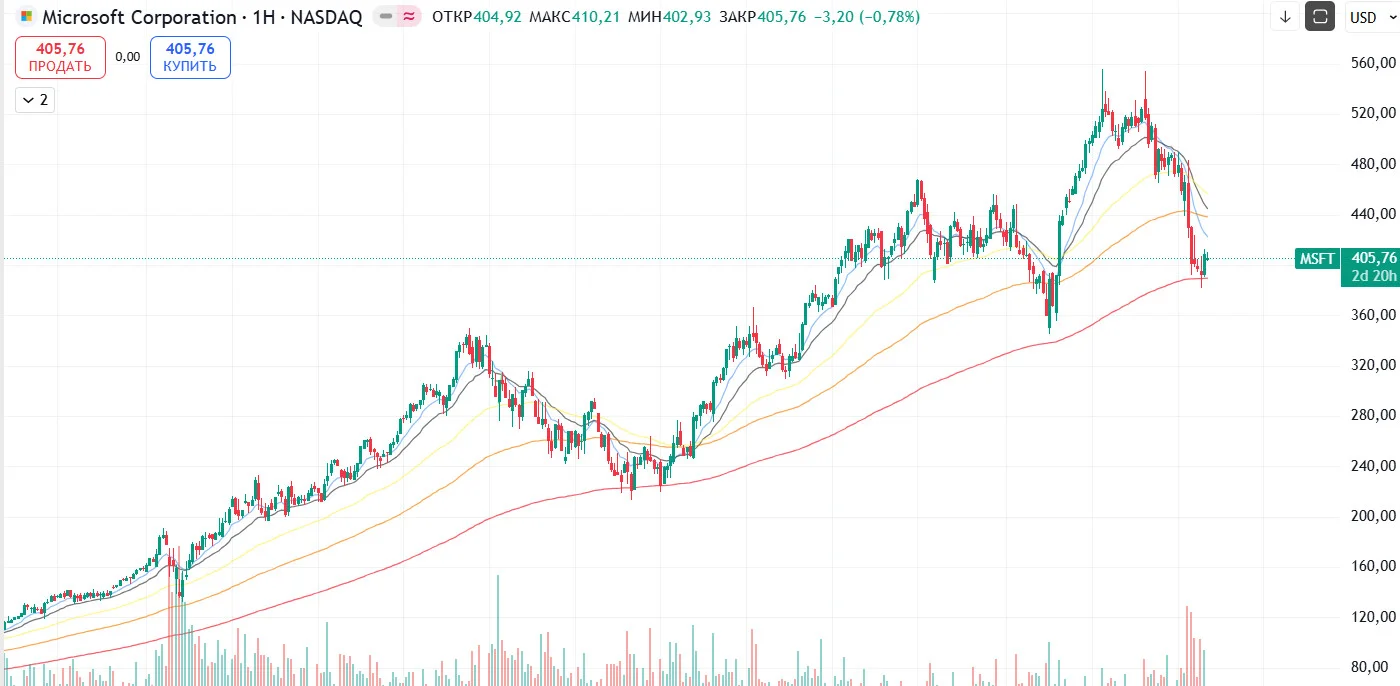Expand the collapsed indicators legend showing 2
The width and height of the screenshot is (1400, 686).
click(34, 100)
